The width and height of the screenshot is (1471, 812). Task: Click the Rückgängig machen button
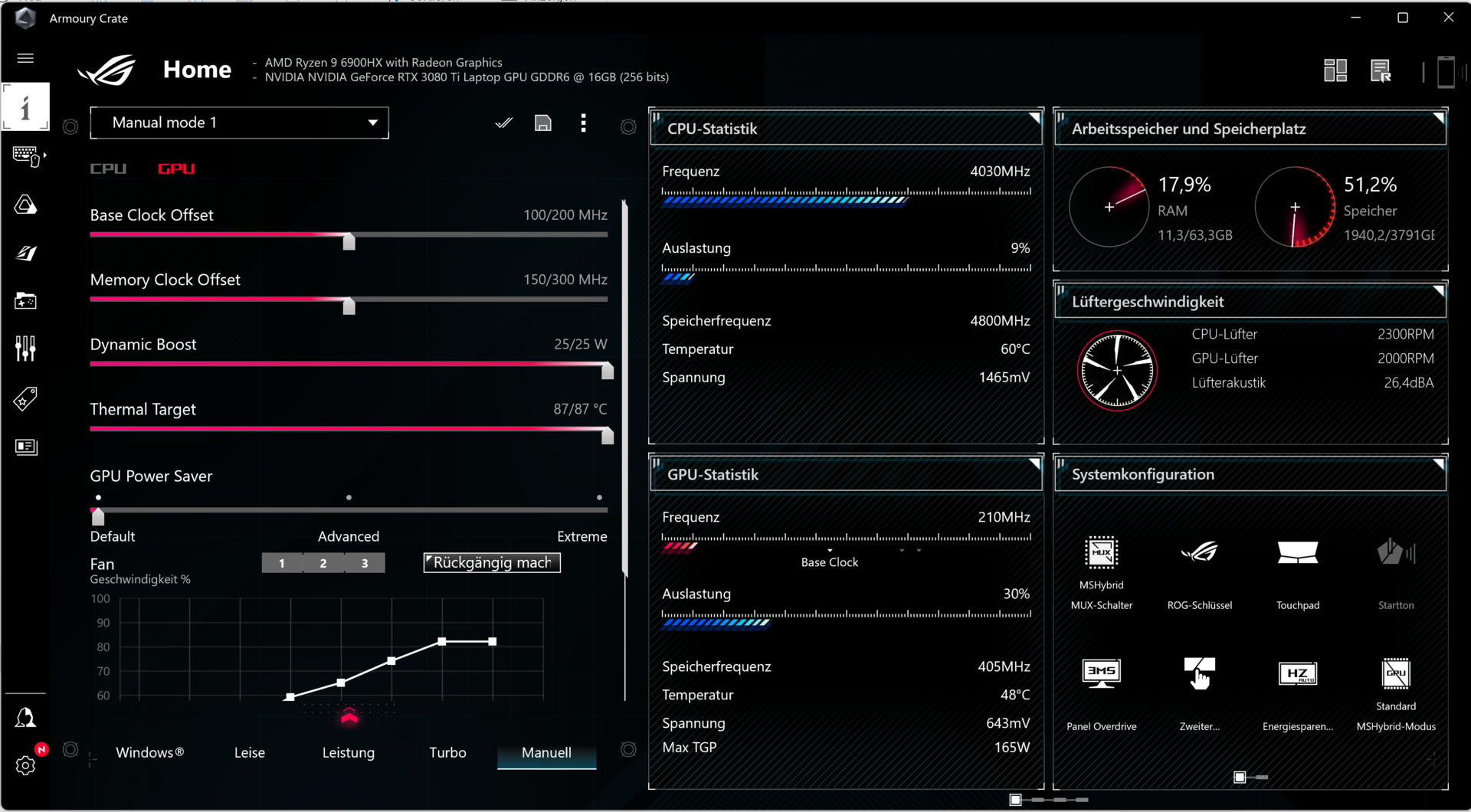tap(492, 563)
